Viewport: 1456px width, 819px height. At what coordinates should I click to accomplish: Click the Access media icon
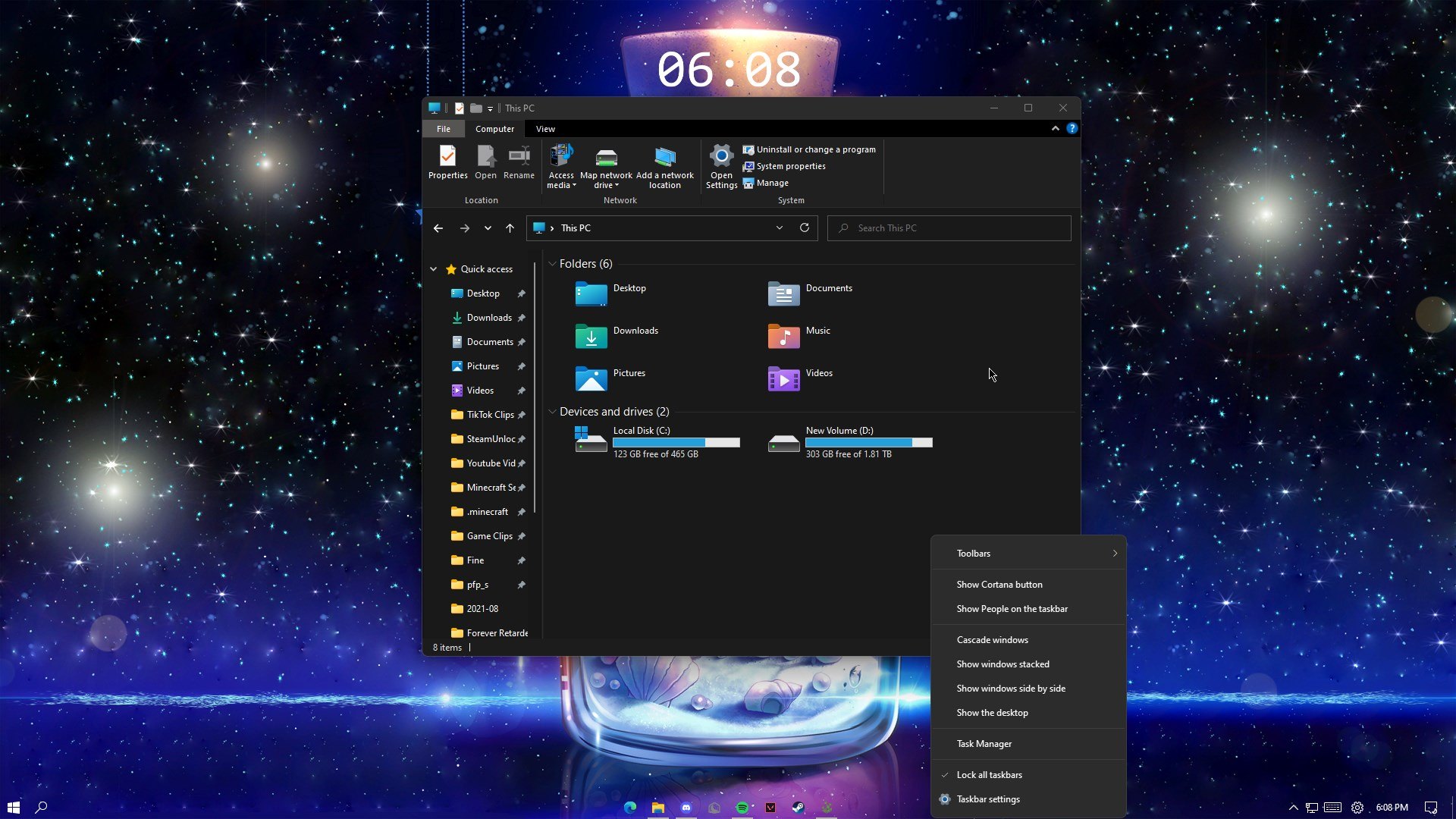point(561,157)
